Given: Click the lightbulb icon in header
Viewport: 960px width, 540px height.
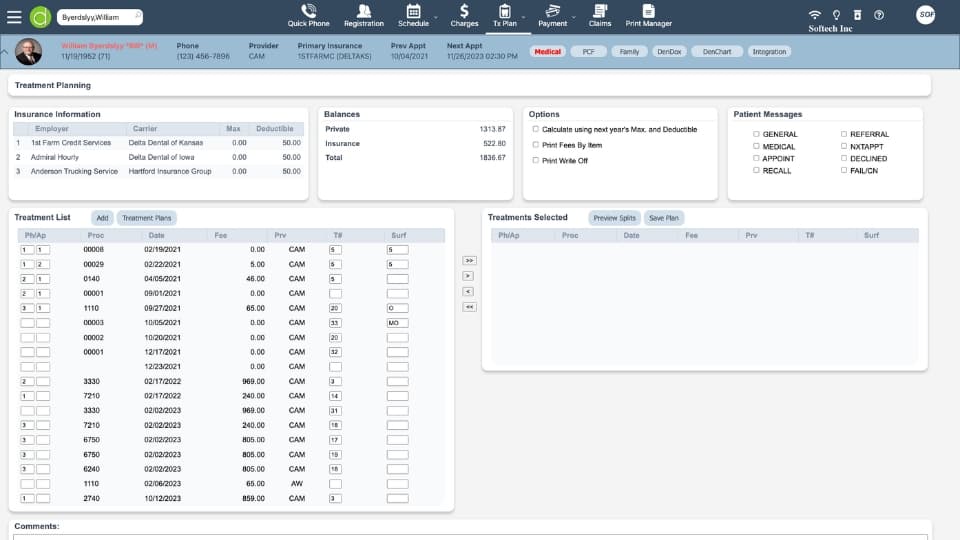Looking at the screenshot, I should tap(835, 15).
